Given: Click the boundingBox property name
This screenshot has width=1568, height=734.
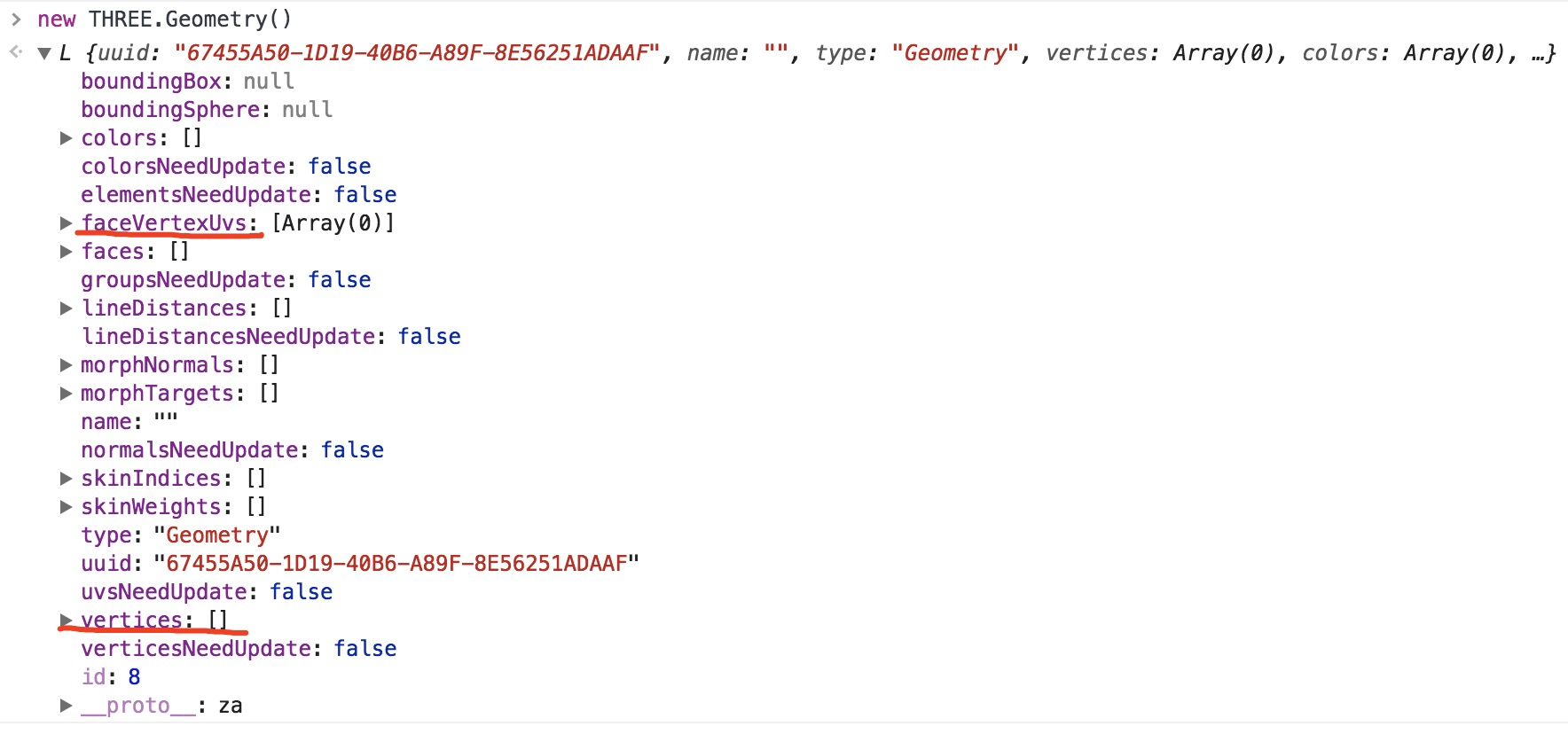Looking at the screenshot, I should 151,82.
